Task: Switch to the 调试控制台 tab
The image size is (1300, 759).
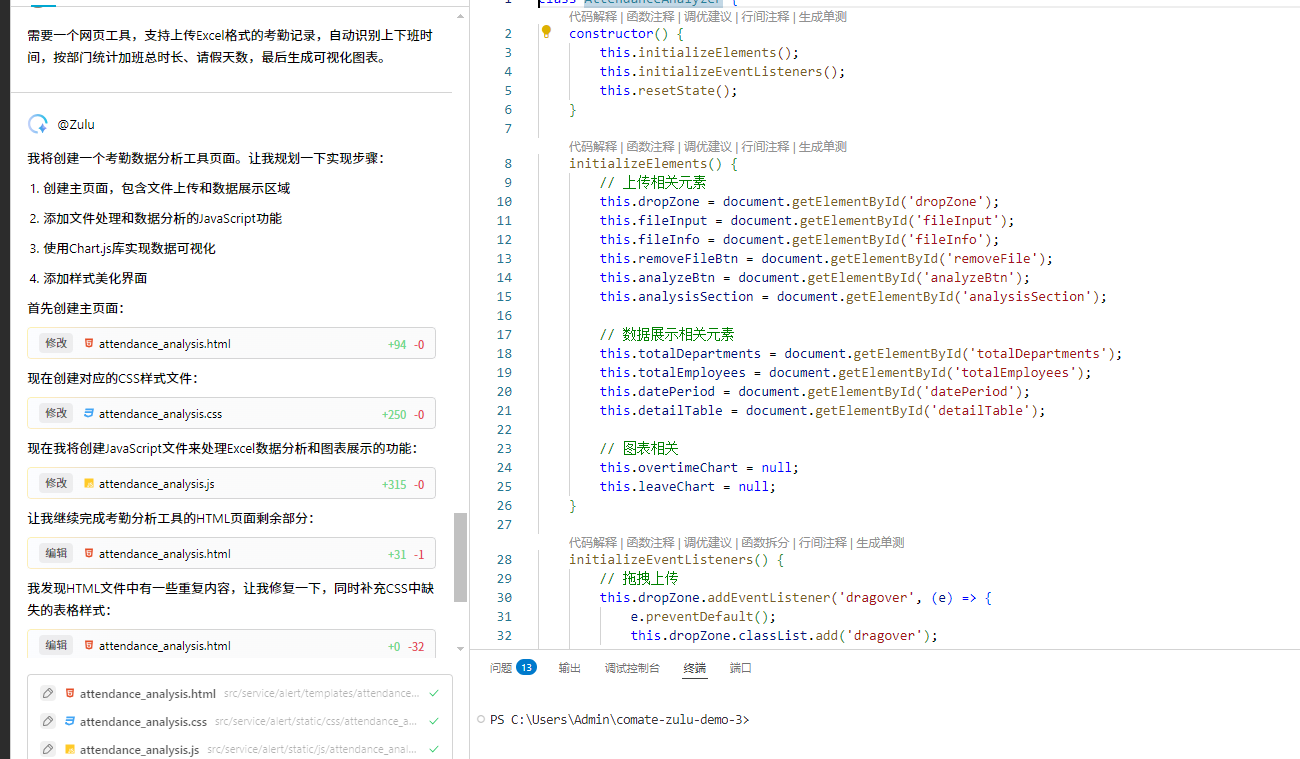Action: (x=632, y=668)
